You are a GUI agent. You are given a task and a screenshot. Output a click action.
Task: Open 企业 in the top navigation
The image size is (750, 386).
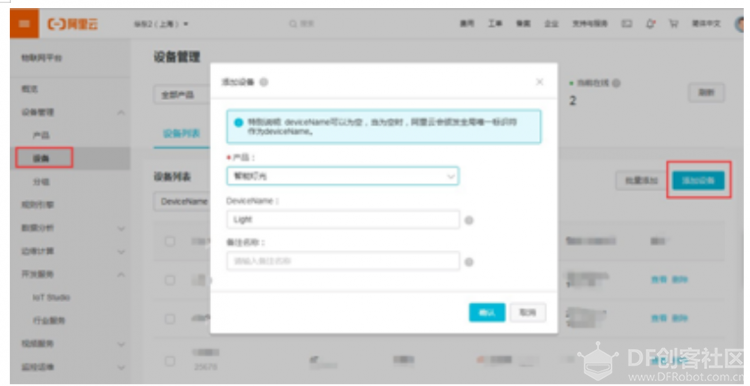[x=551, y=23]
